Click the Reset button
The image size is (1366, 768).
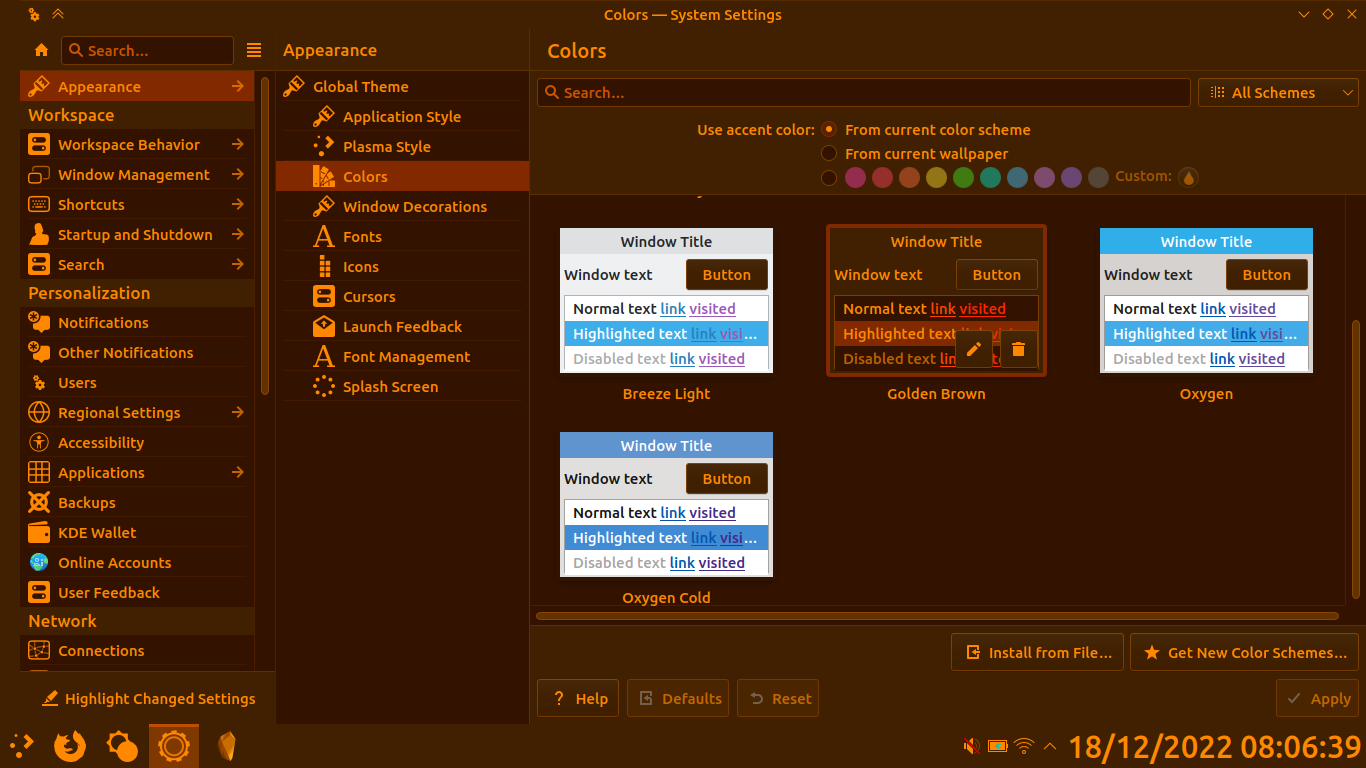tap(778, 699)
